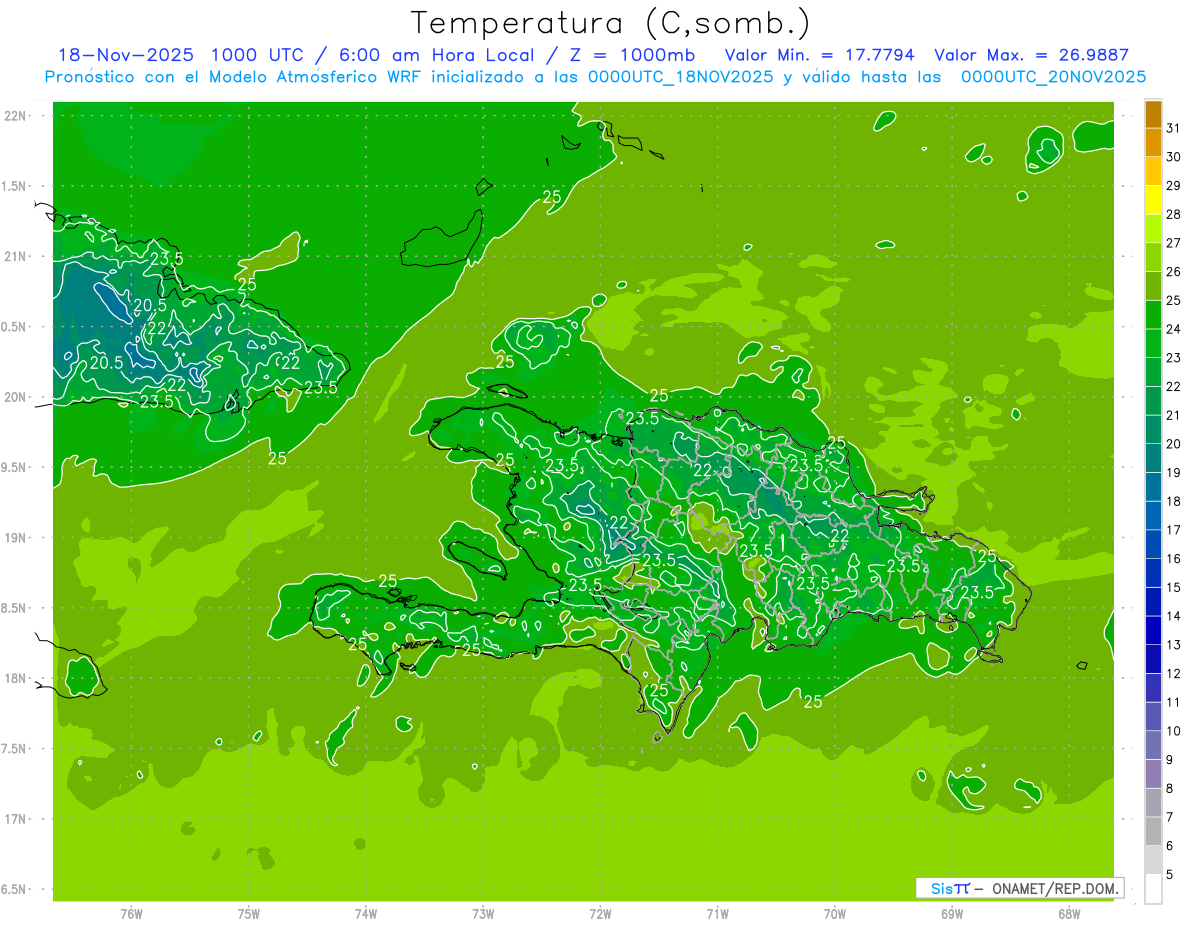
Task: Click the '72W' longitude axis label
Action: 601,913
